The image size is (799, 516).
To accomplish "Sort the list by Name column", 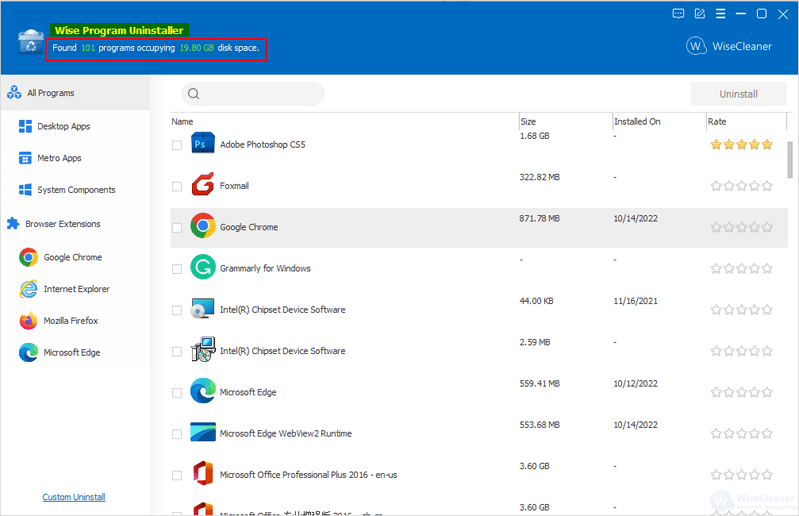I will (182, 122).
